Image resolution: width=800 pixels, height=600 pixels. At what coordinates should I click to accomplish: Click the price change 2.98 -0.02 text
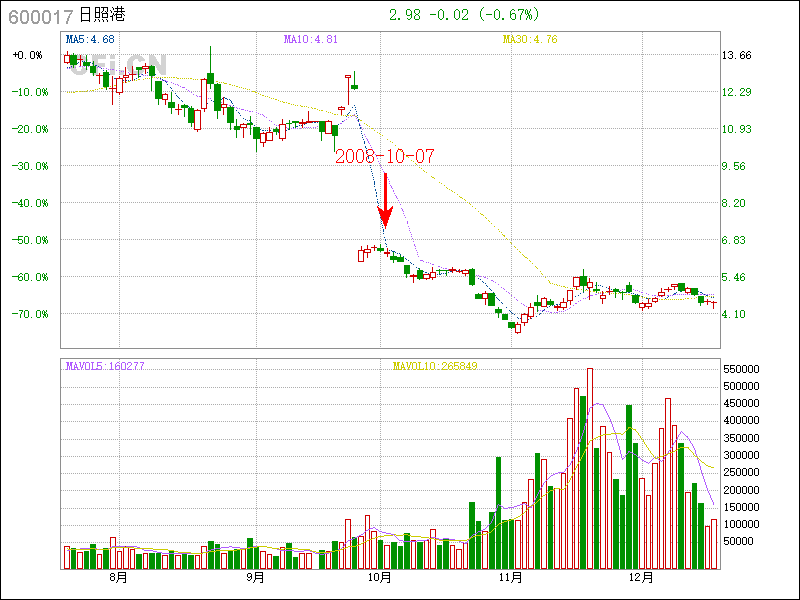[x=429, y=15]
